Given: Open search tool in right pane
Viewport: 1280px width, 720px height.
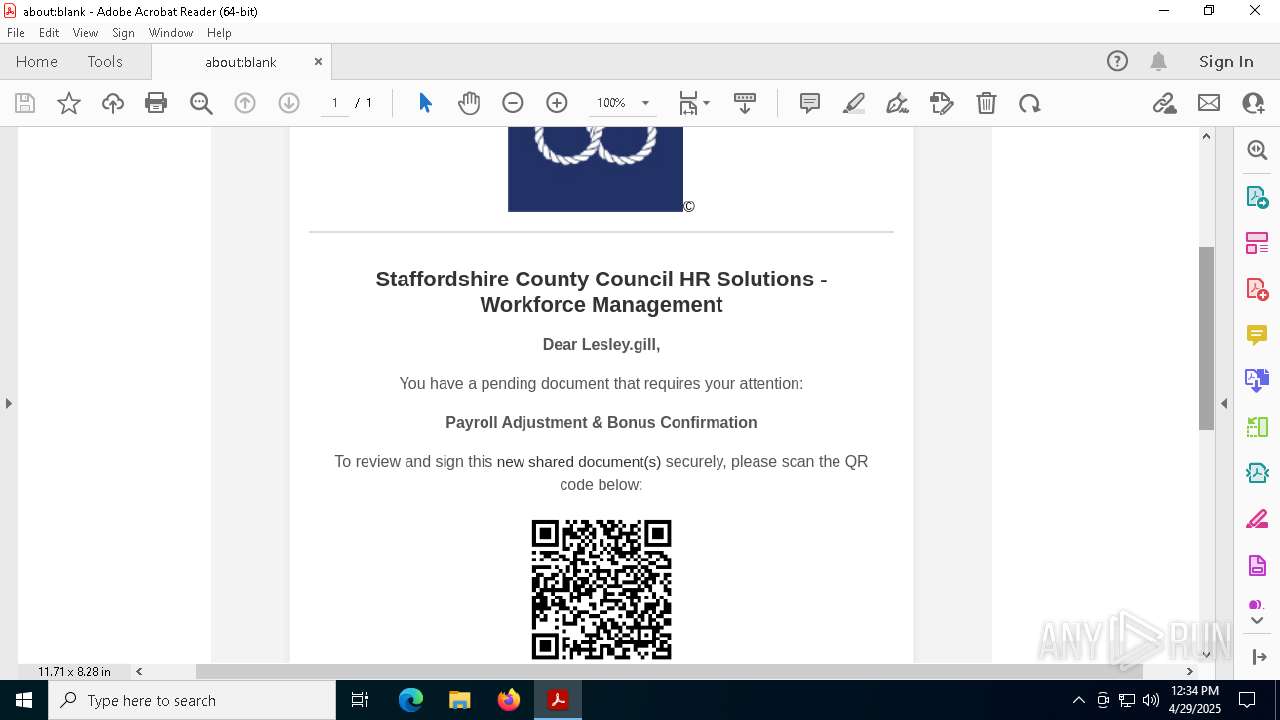Looking at the screenshot, I should tap(1257, 150).
